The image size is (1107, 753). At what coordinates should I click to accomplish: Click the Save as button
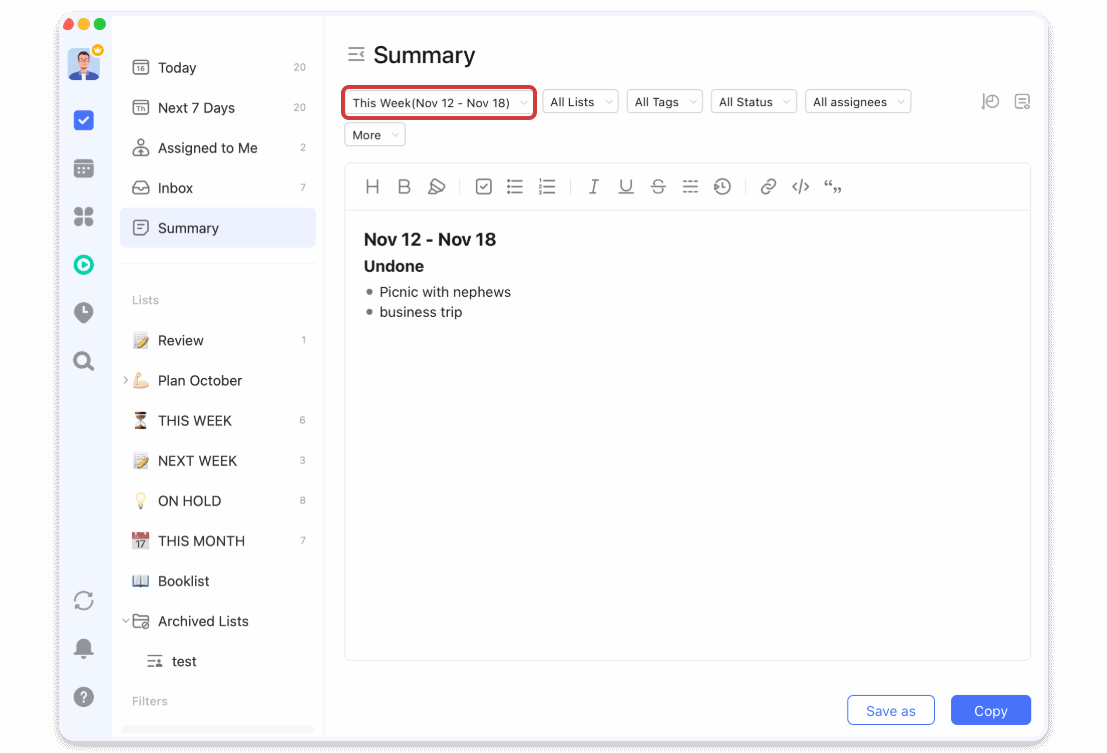(x=890, y=710)
